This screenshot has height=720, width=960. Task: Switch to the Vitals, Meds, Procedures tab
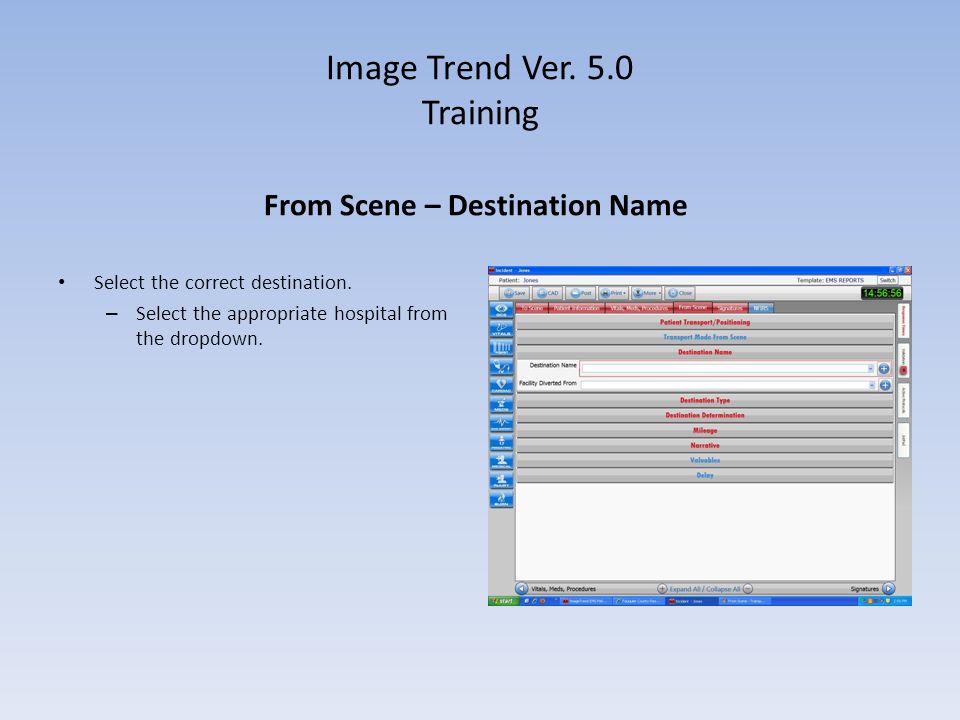point(639,308)
